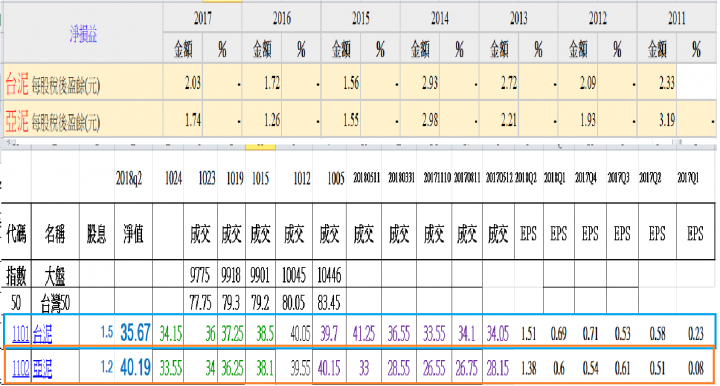Click the 1.93 value for 亞泥 2012
Image resolution: width=720 pixels, height=386 pixels.
pyautogui.click(x=588, y=120)
